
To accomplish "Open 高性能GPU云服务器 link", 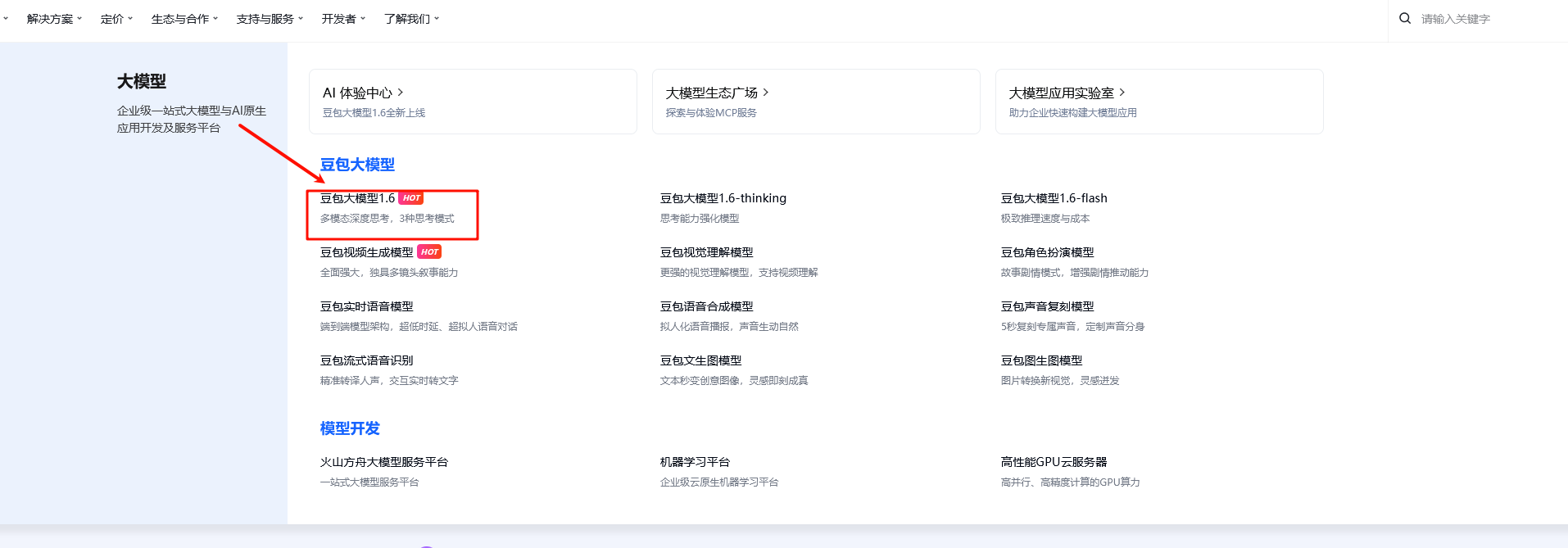I will [x=1054, y=462].
